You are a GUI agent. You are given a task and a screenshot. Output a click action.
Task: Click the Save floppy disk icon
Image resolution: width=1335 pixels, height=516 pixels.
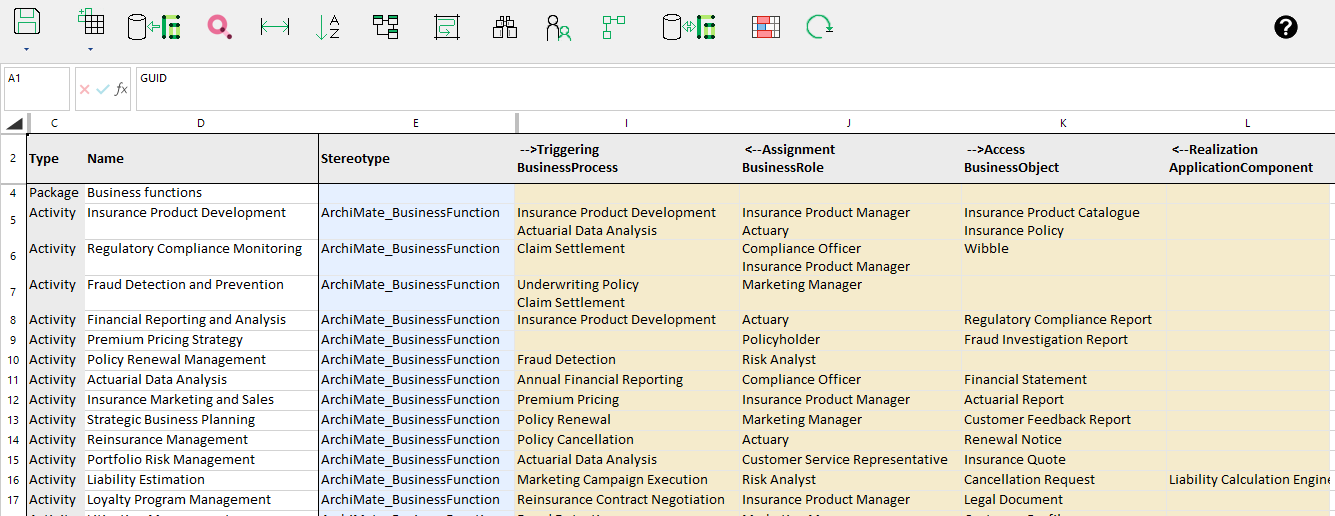point(27,22)
